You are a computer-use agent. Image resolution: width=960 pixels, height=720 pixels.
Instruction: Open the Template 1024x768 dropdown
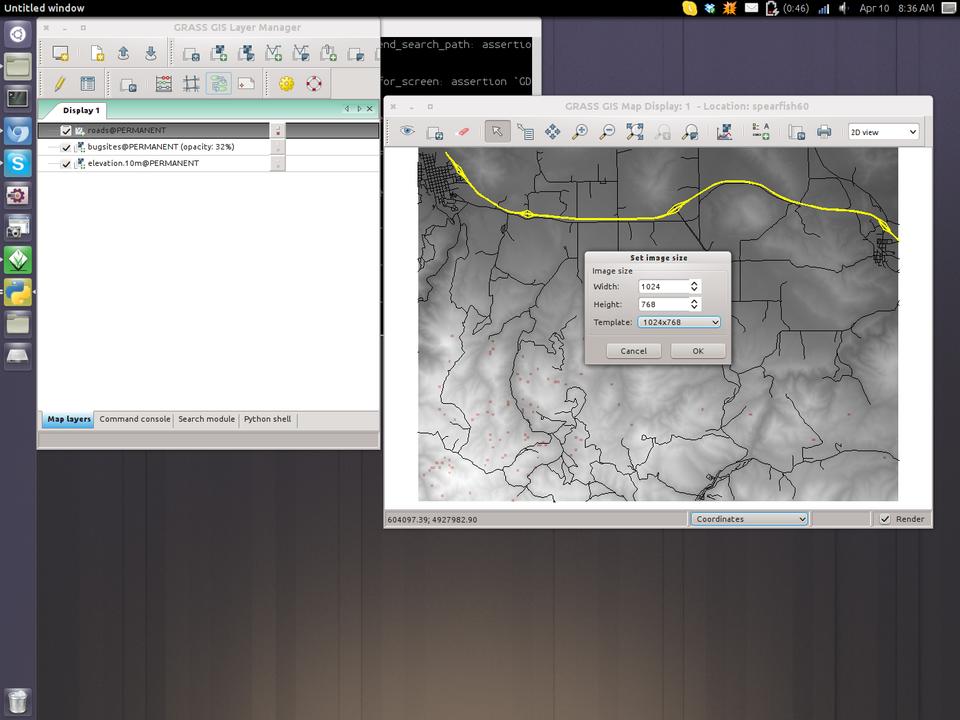coord(679,322)
